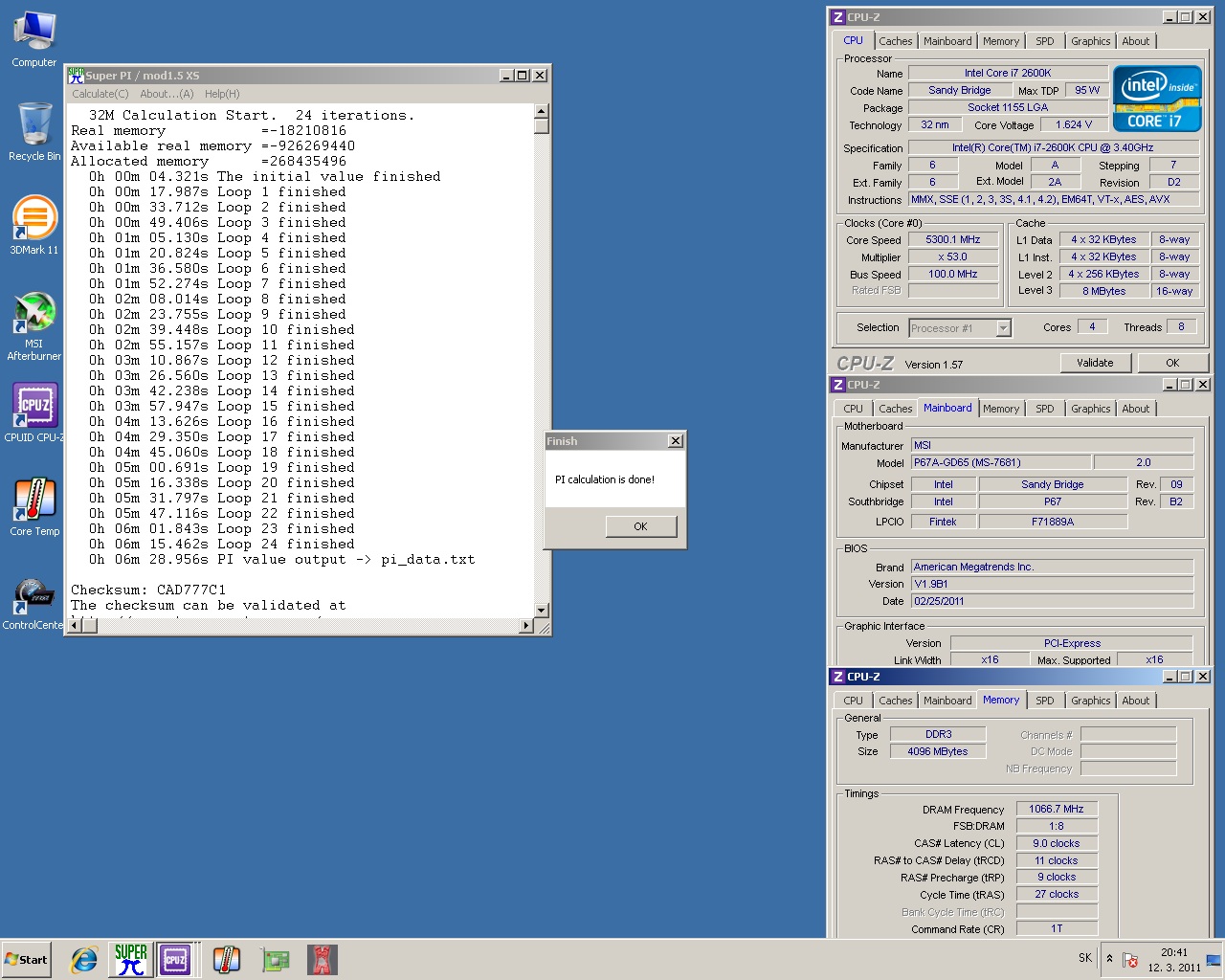
Task: Switch to Mainboard tab in top CPU-Z
Action: (x=947, y=41)
